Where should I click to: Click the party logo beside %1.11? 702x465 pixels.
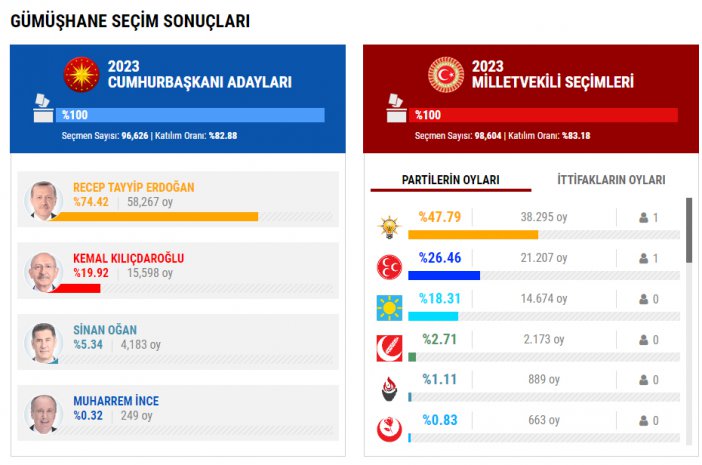(x=387, y=388)
